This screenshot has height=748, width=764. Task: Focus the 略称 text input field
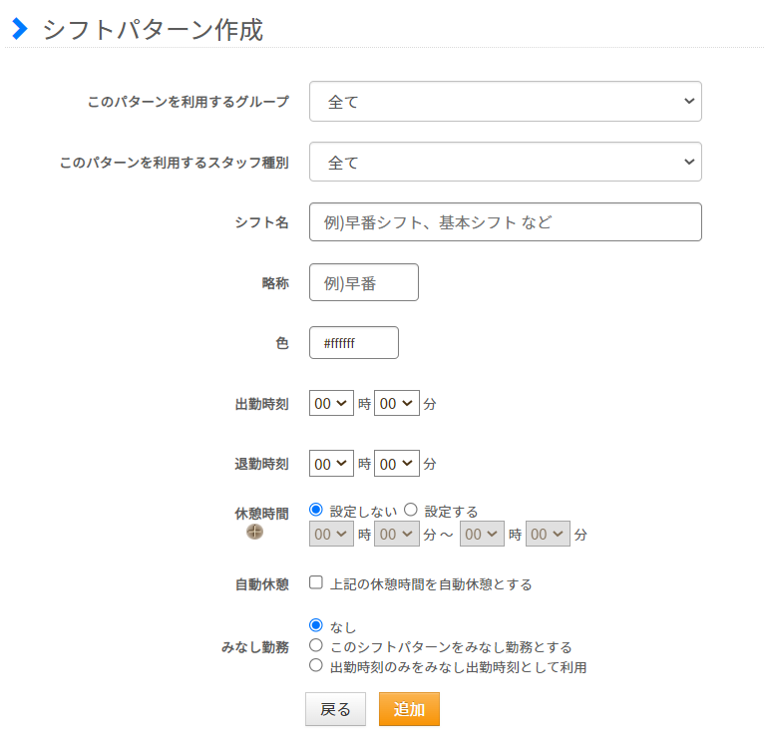pos(363,282)
